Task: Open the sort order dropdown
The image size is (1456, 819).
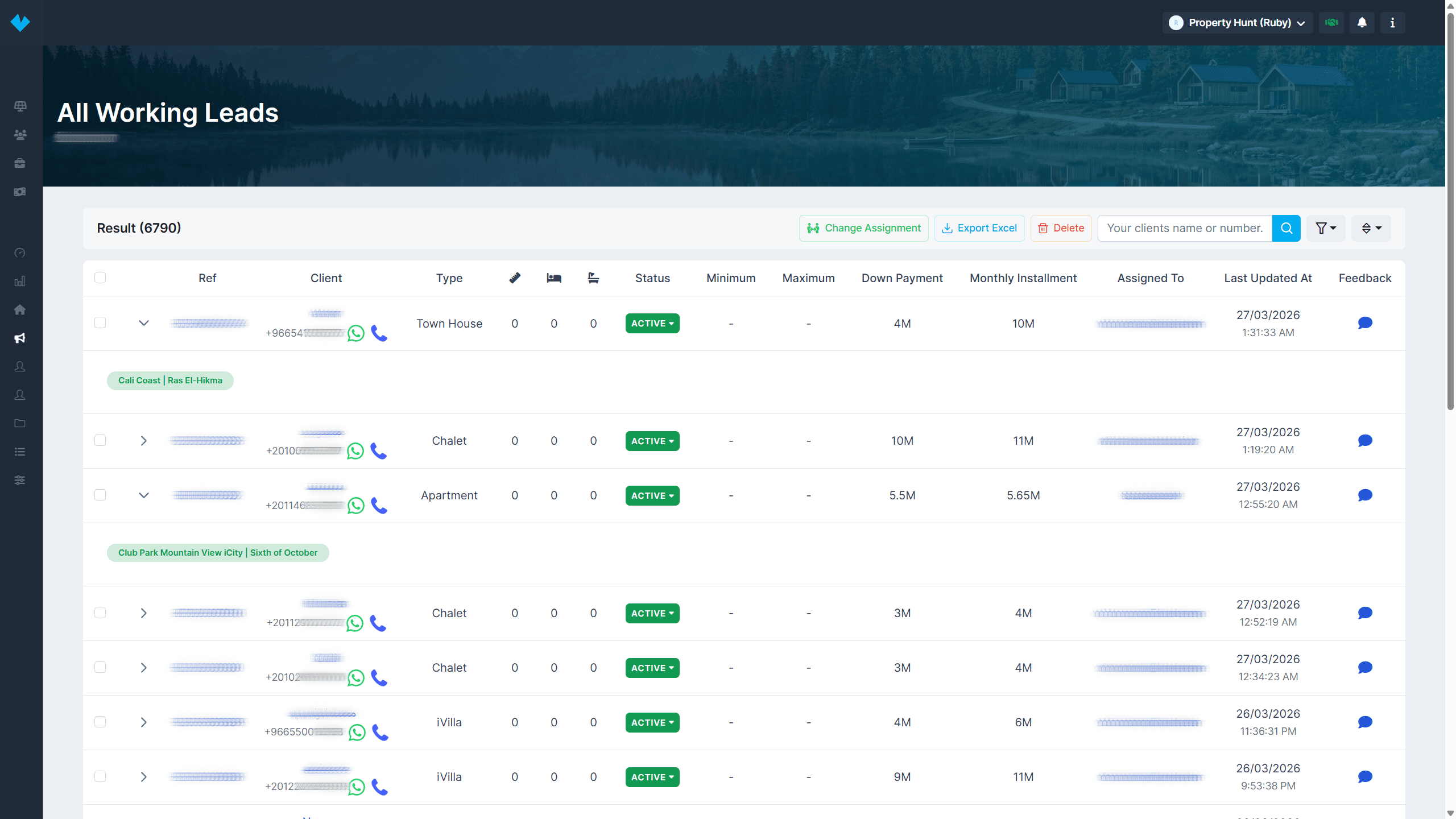Action: [1371, 228]
